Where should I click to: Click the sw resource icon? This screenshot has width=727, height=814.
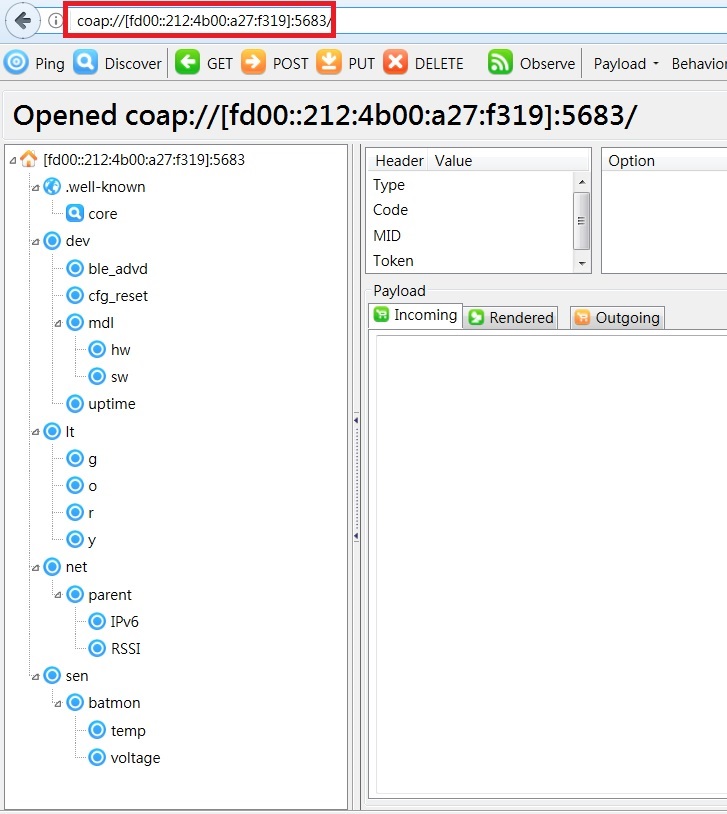[x=97, y=376]
